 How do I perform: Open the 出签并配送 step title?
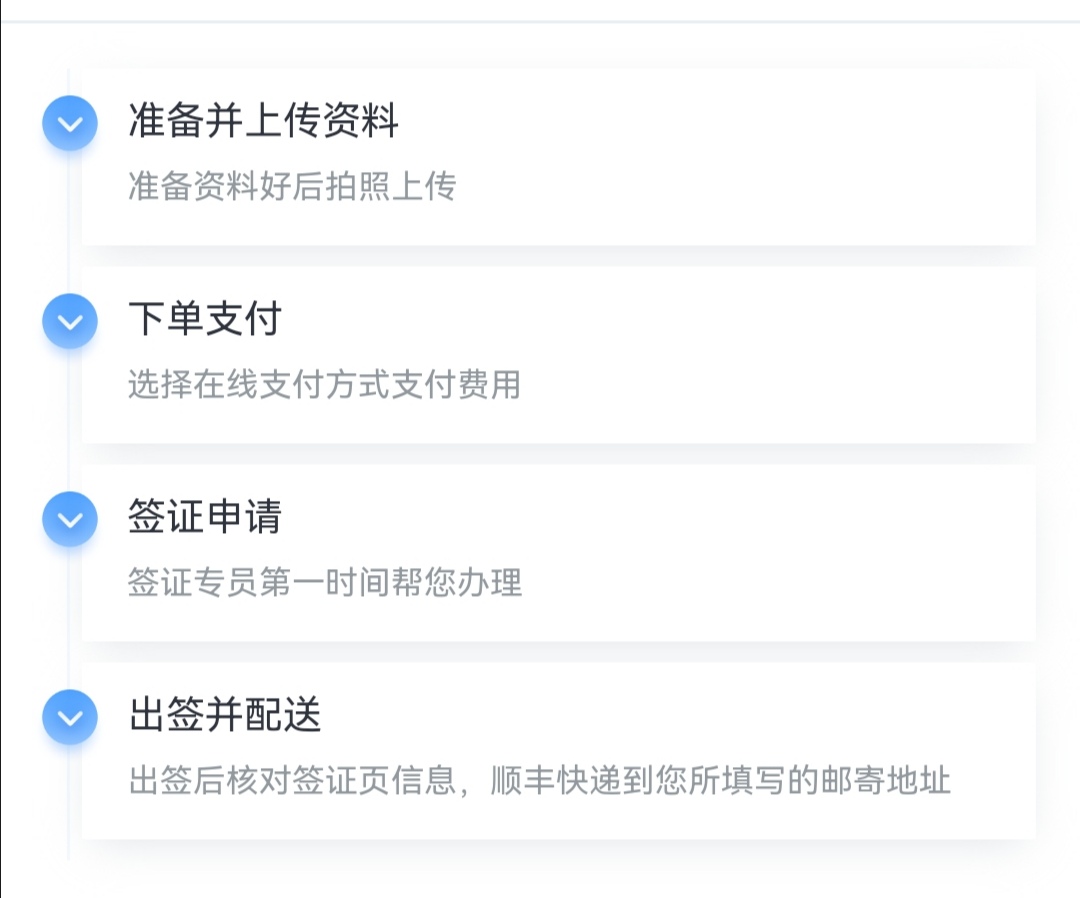225,715
